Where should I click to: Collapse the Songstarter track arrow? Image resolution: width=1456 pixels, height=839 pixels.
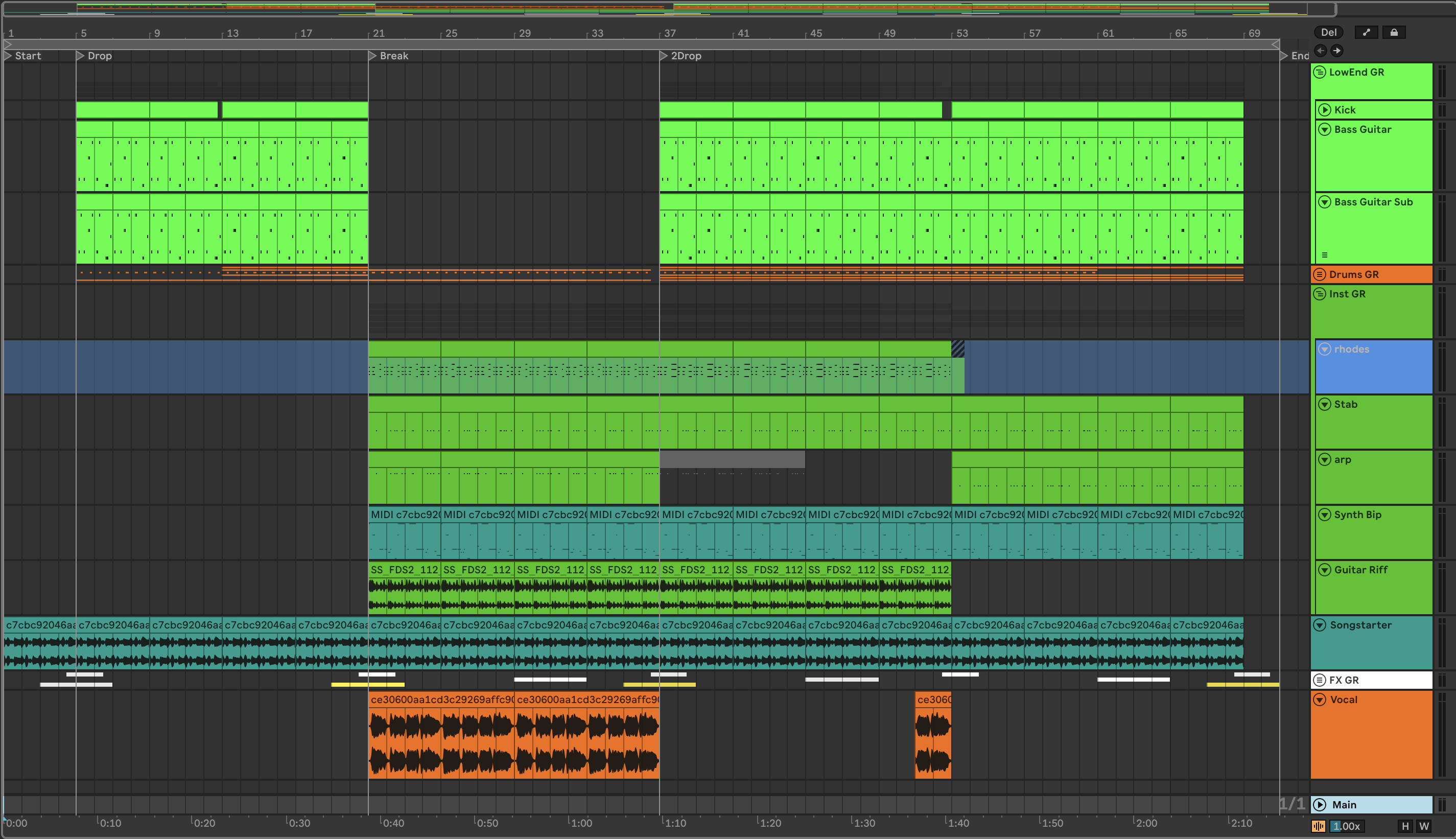pyautogui.click(x=1320, y=624)
